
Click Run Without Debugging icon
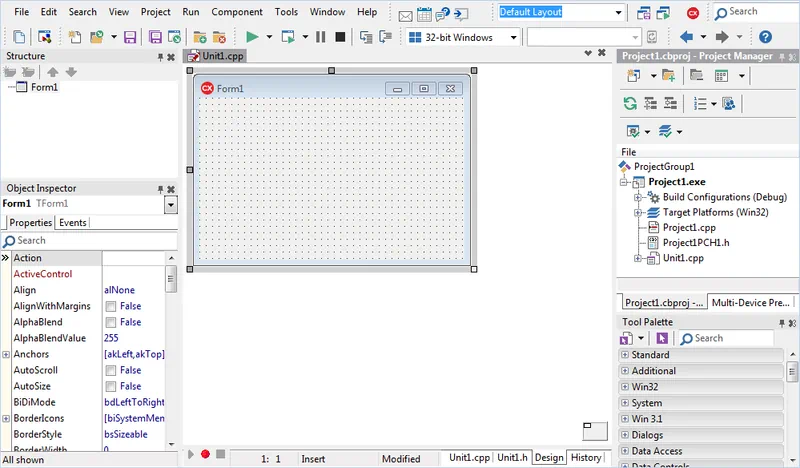pos(288,37)
